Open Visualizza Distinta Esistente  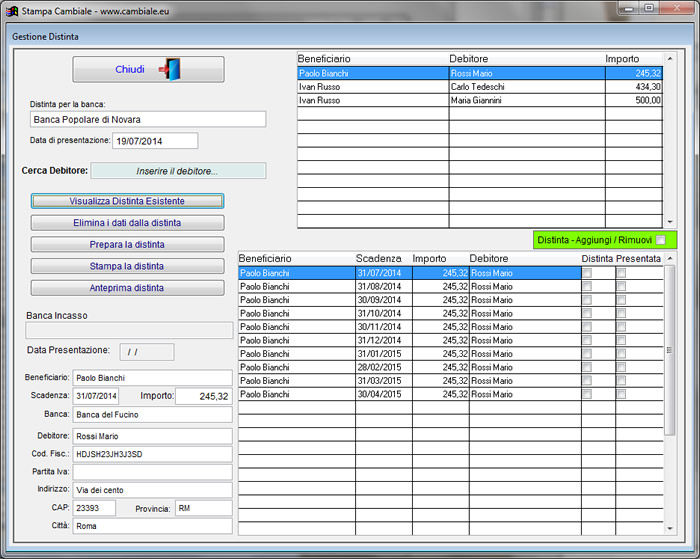tap(127, 201)
